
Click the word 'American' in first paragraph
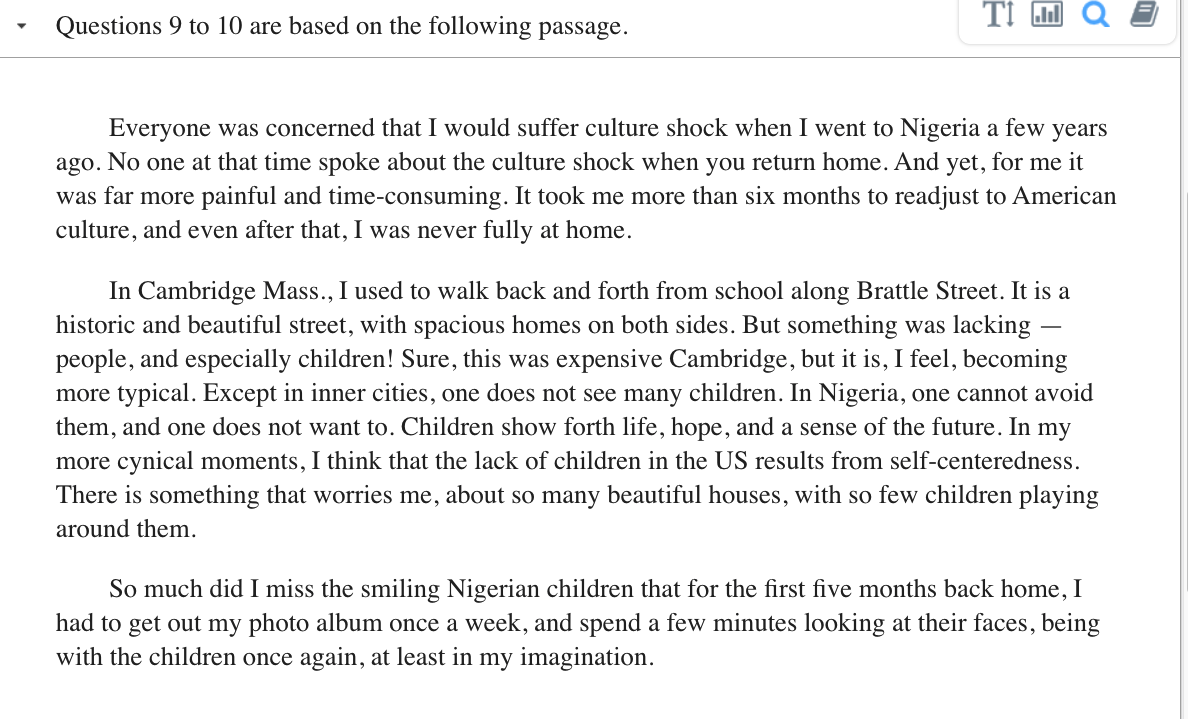(1064, 196)
